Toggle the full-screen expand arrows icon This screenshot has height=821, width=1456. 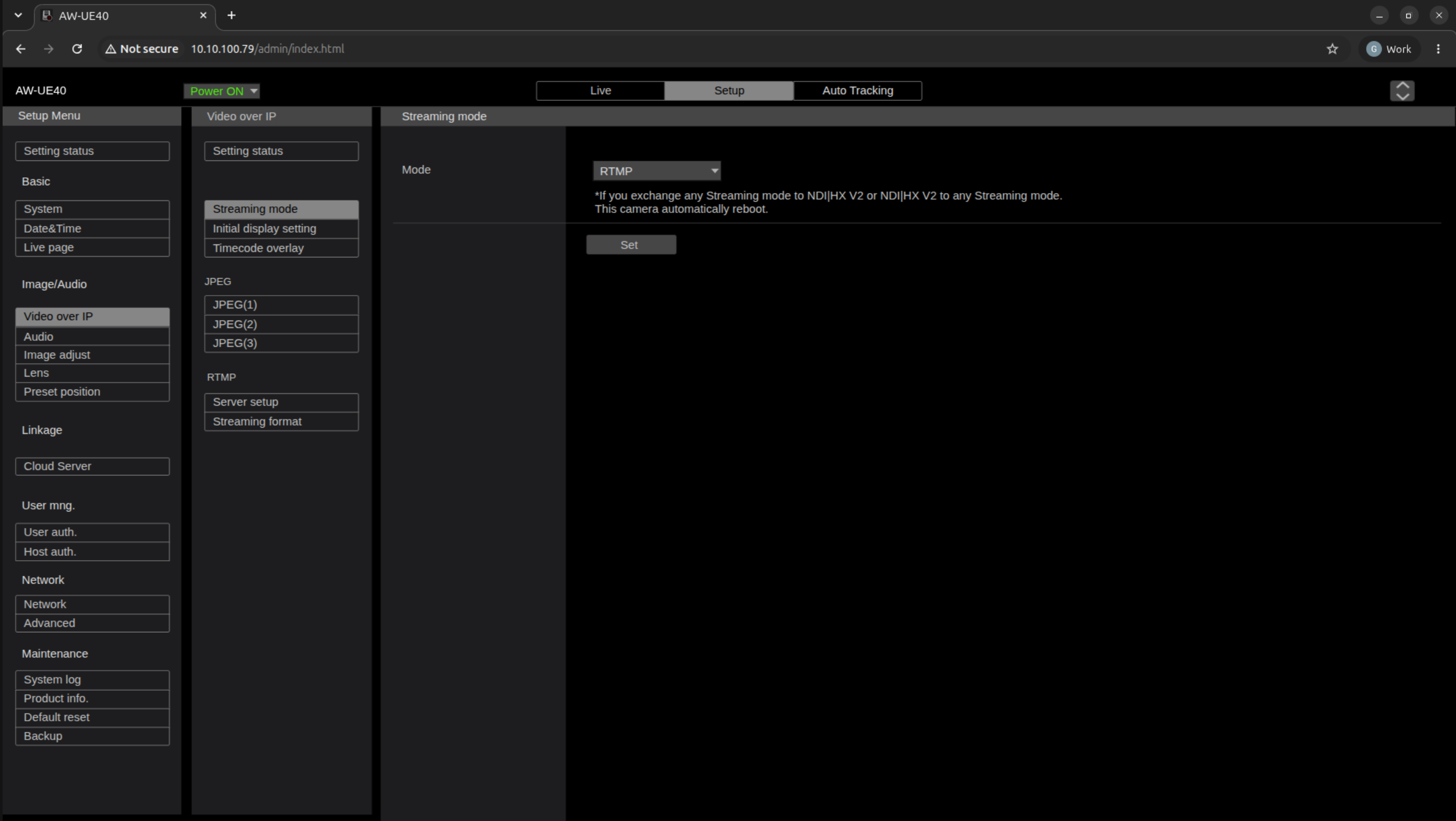[1402, 90]
